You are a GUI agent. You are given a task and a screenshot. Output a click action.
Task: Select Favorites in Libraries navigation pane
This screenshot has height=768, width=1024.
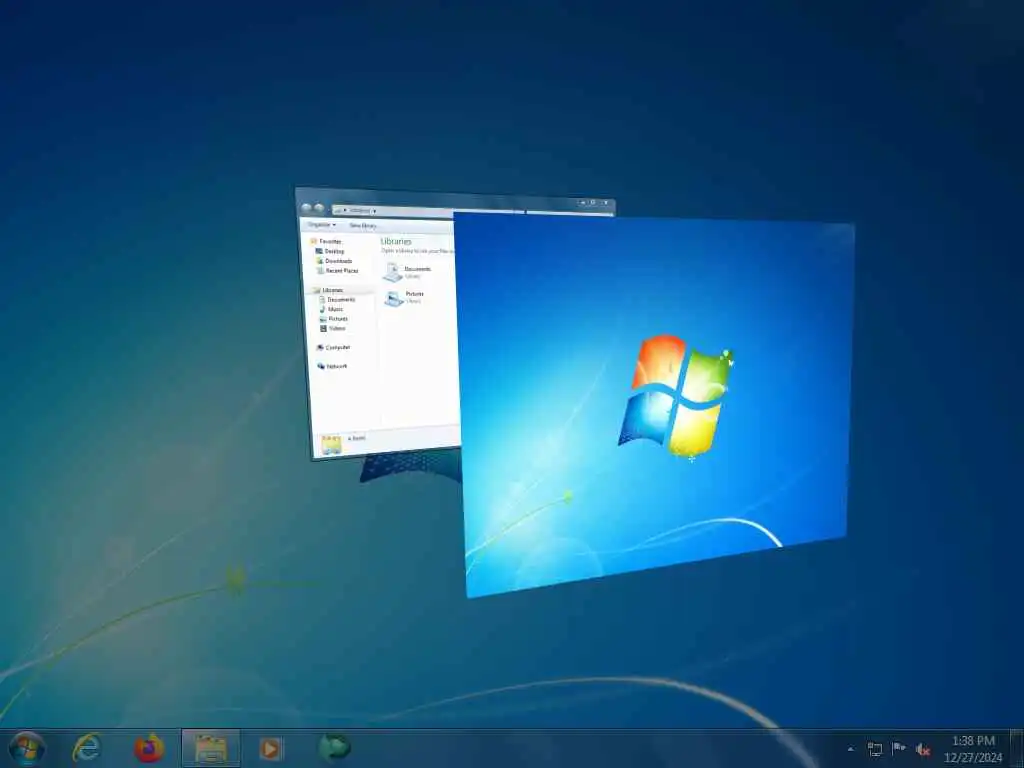click(x=326, y=241)
